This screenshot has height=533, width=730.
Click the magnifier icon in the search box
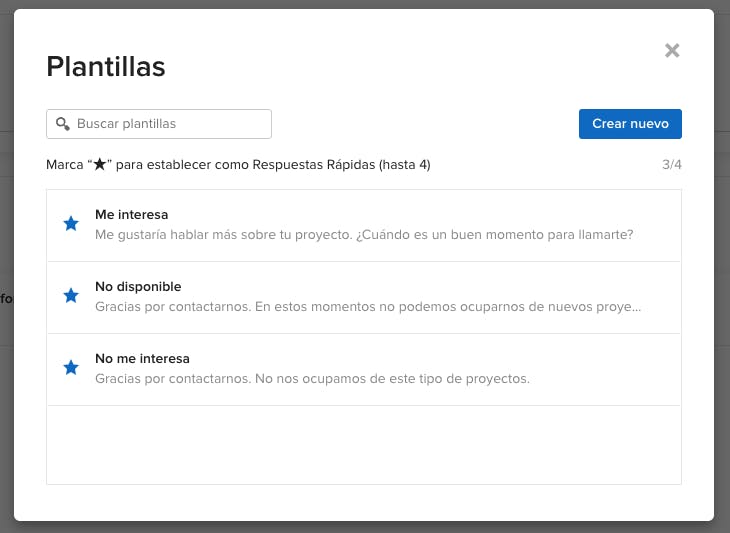[62, 124]
